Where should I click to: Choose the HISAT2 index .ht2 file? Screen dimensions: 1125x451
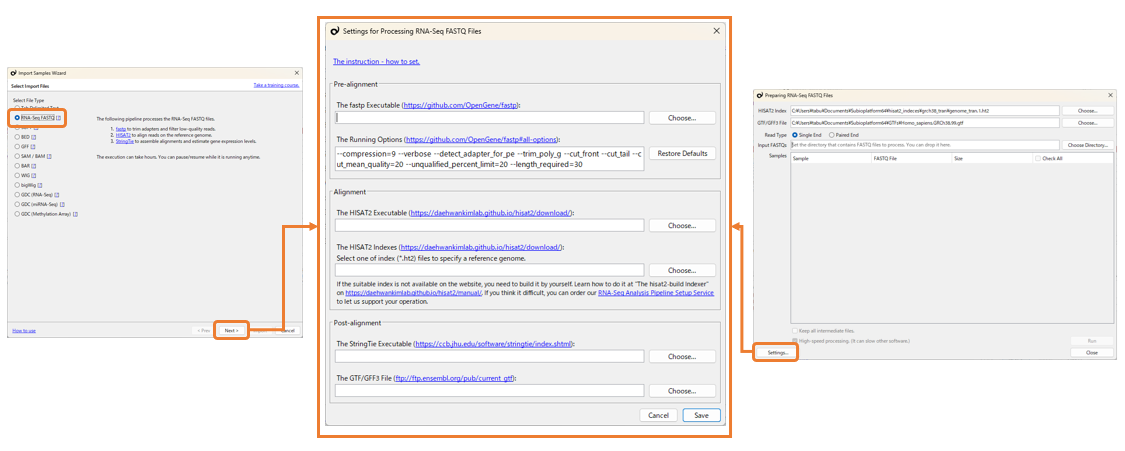[682, 270]
